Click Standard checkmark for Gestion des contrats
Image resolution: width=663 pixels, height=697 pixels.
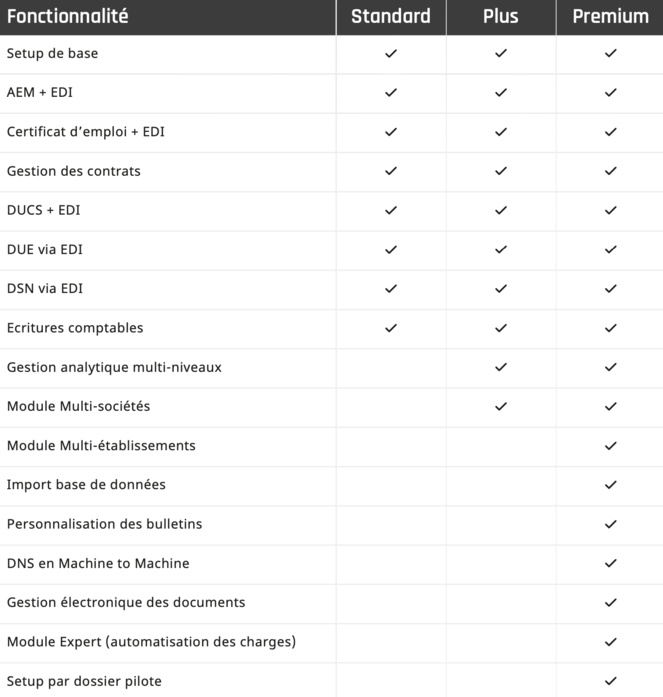tap(391, 171)
